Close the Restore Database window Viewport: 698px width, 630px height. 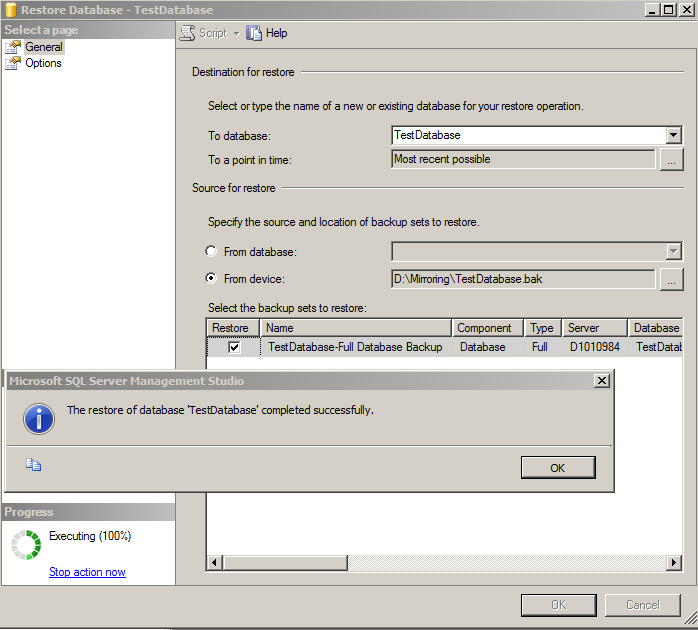(x=686, y=10)
